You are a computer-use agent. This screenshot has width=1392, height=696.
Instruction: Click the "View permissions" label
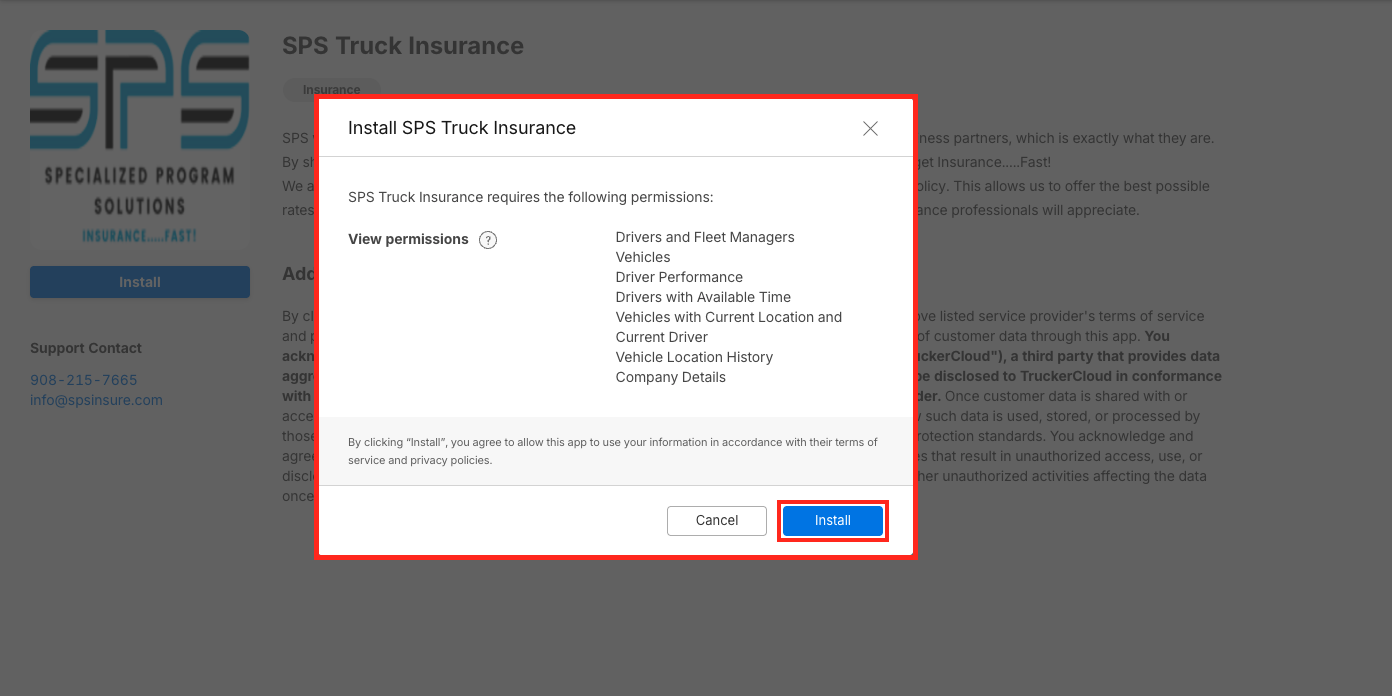click(408, 239)
